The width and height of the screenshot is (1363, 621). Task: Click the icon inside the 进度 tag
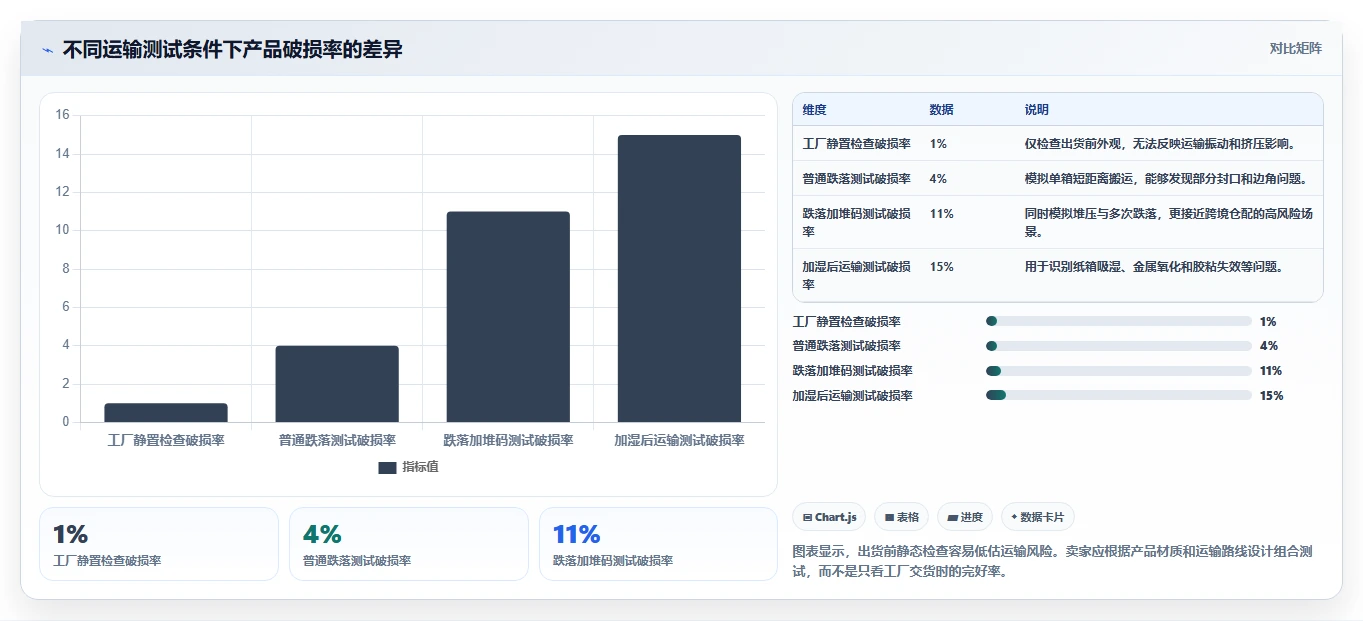click(952, 517)
